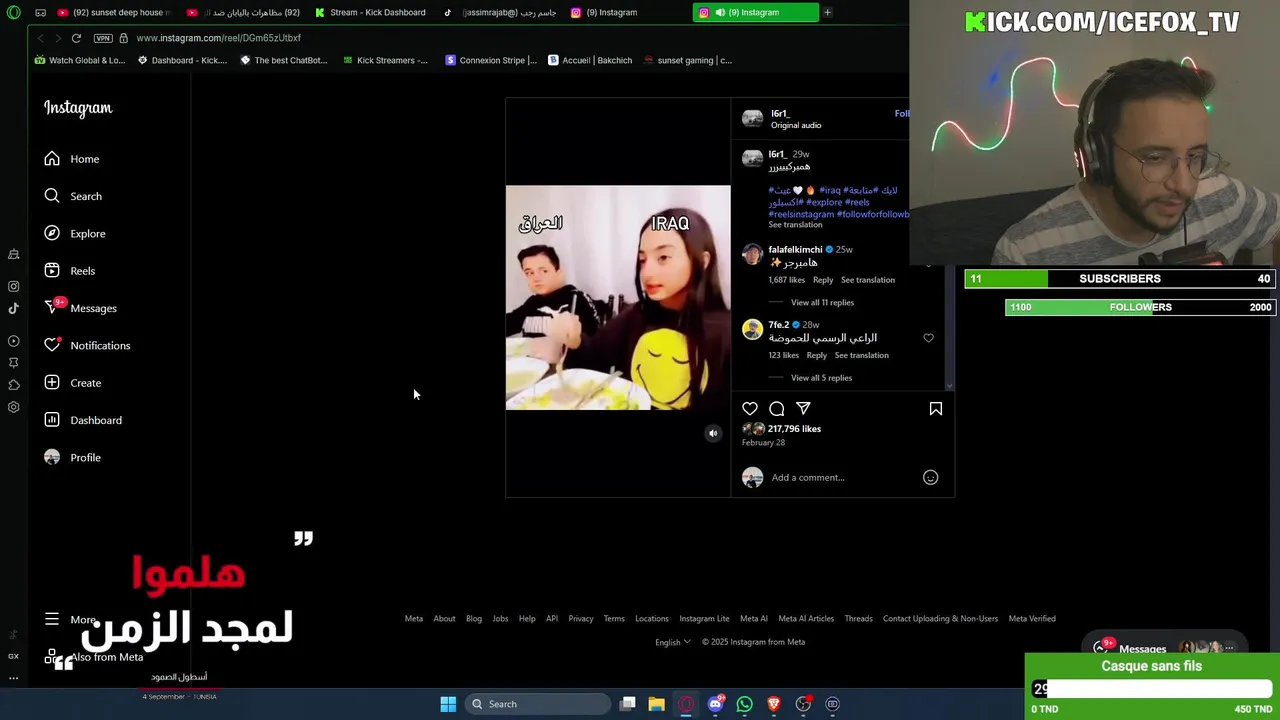
Task: Reply to falafelkimchi's comment
Action: point(823,280)
